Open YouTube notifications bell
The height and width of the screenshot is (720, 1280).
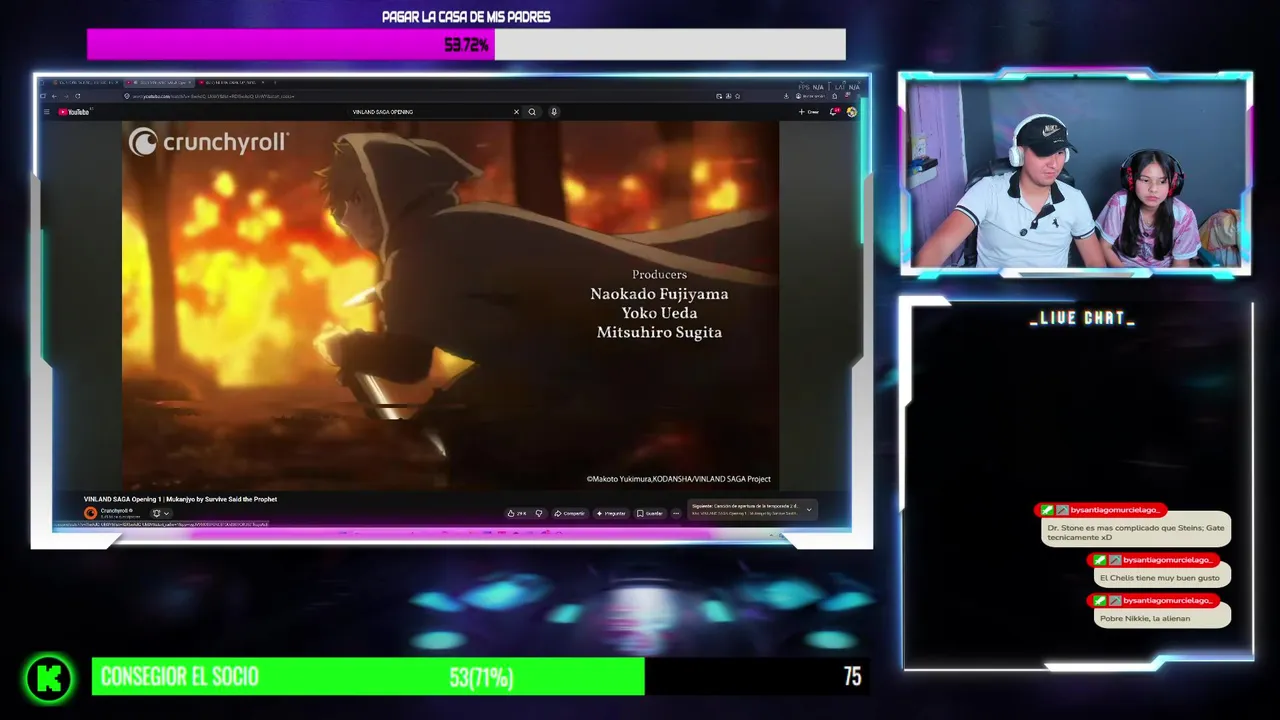[834, 112]
